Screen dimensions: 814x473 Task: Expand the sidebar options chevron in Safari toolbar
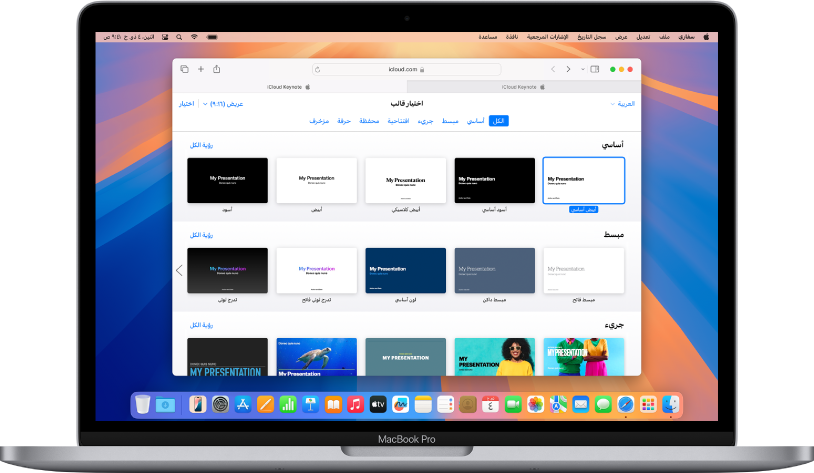(583, 69)
